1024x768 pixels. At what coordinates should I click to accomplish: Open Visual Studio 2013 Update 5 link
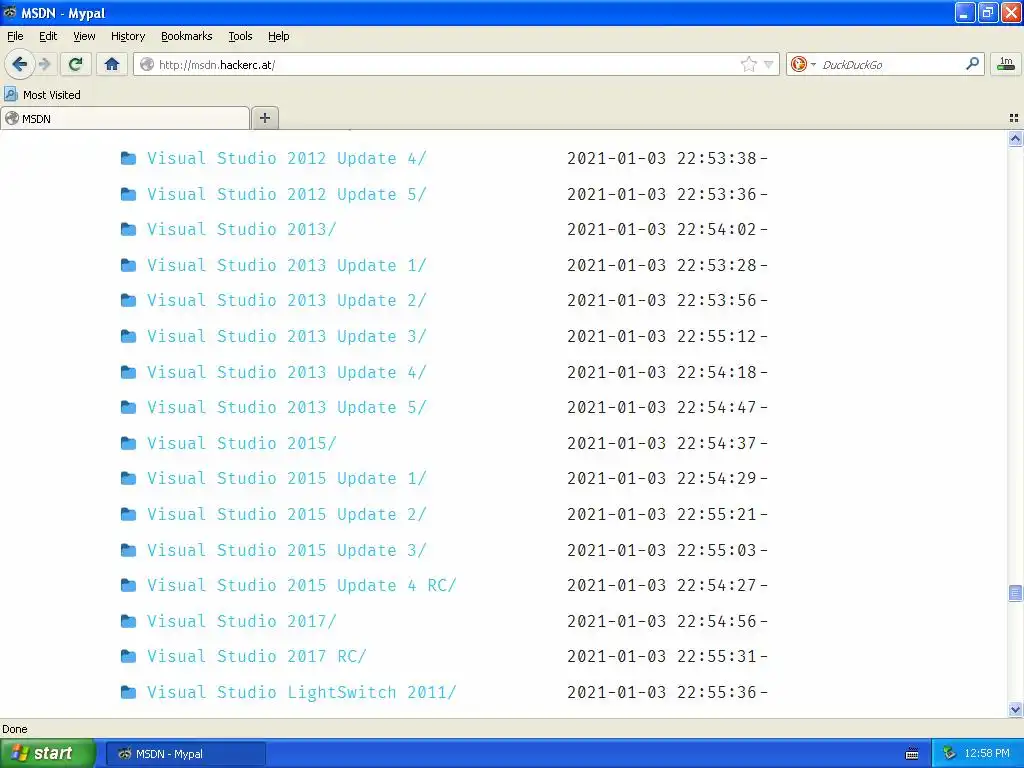coord(287,408)
